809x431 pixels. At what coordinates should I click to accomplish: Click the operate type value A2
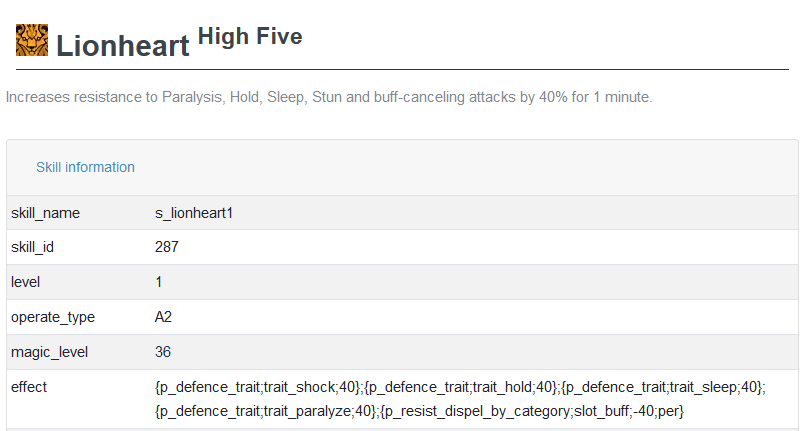coord(164,317)
